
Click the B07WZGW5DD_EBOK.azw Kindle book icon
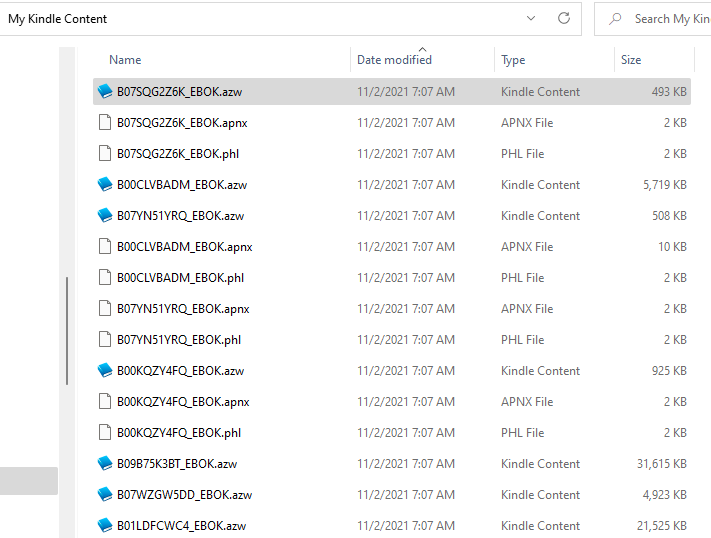pos(105,494)
